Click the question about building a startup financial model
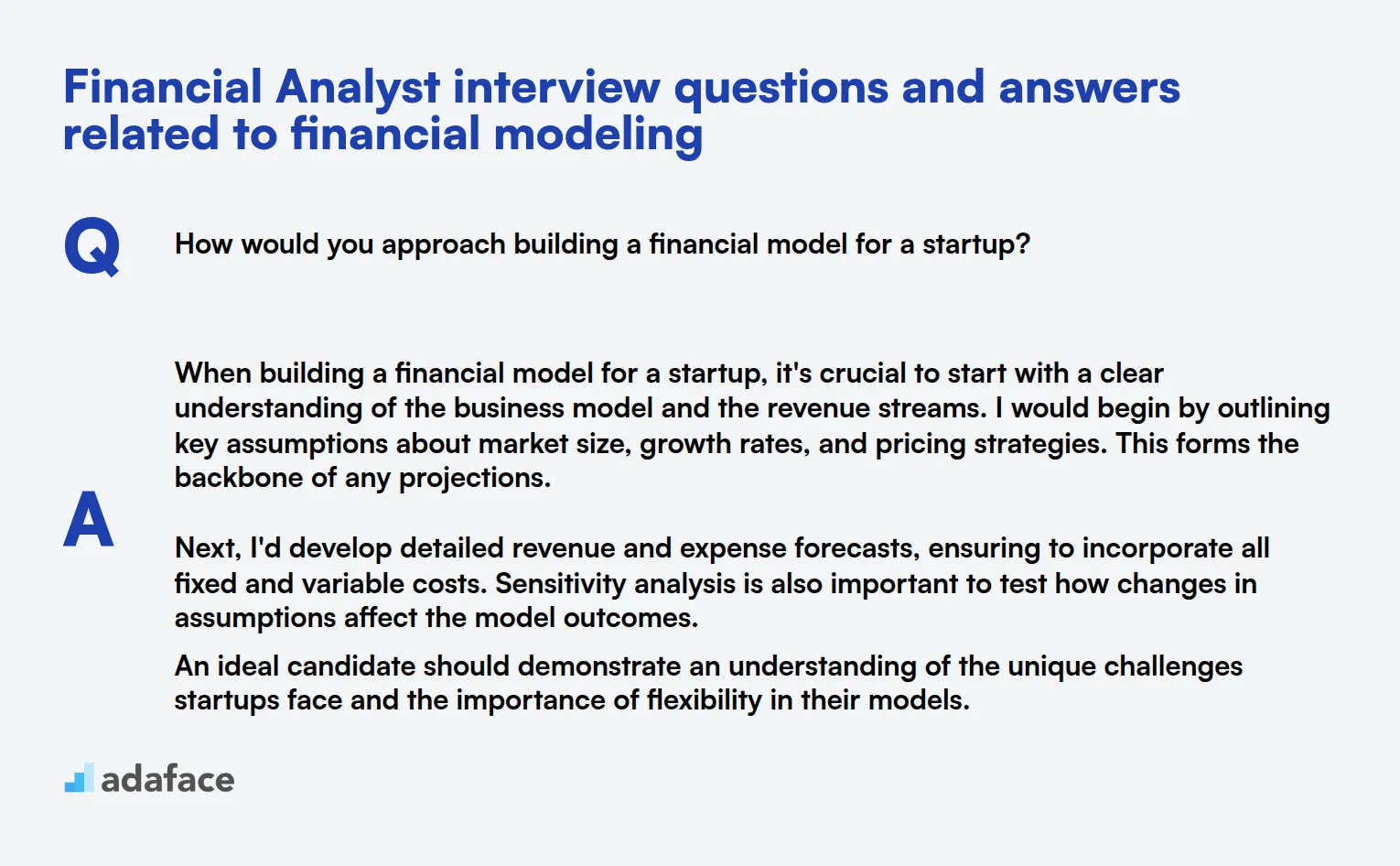Image resolution: width=1400 pixels, height=866 pixels. (x=602, y=244)
